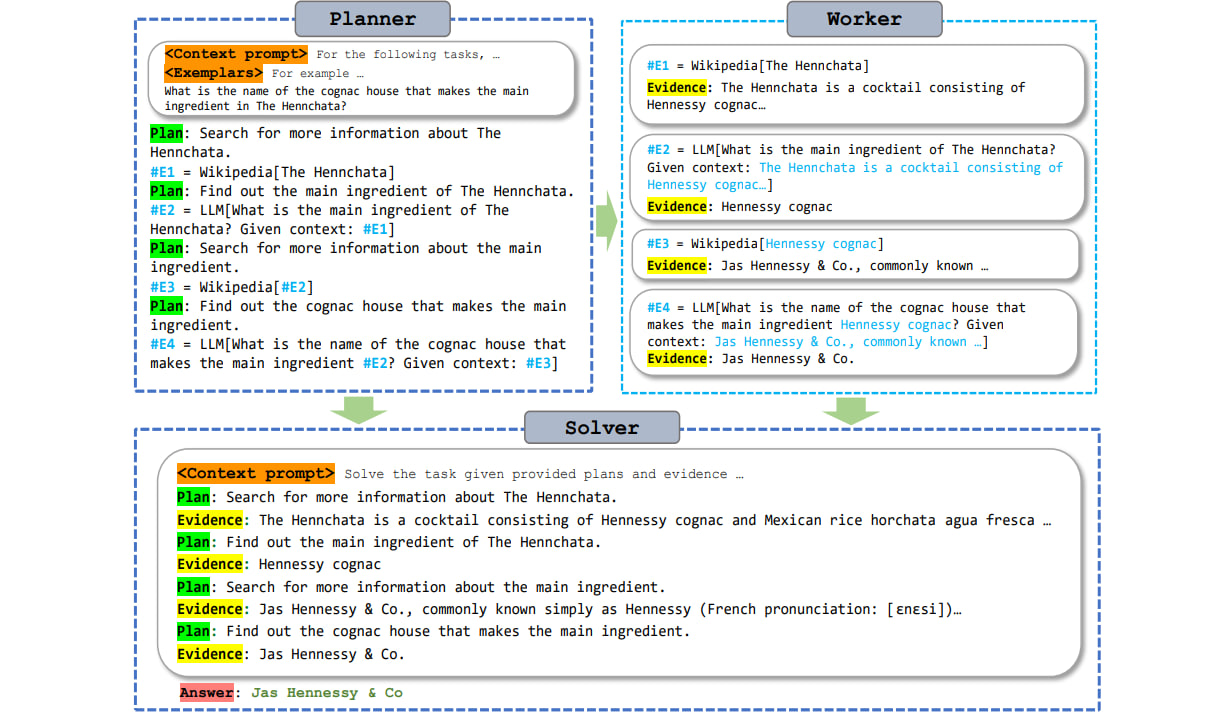Screen dimensions: 1217x715
Task: Toggle the Evidence tag in the #E1 bubble
Action: click(x=677, y=87)
